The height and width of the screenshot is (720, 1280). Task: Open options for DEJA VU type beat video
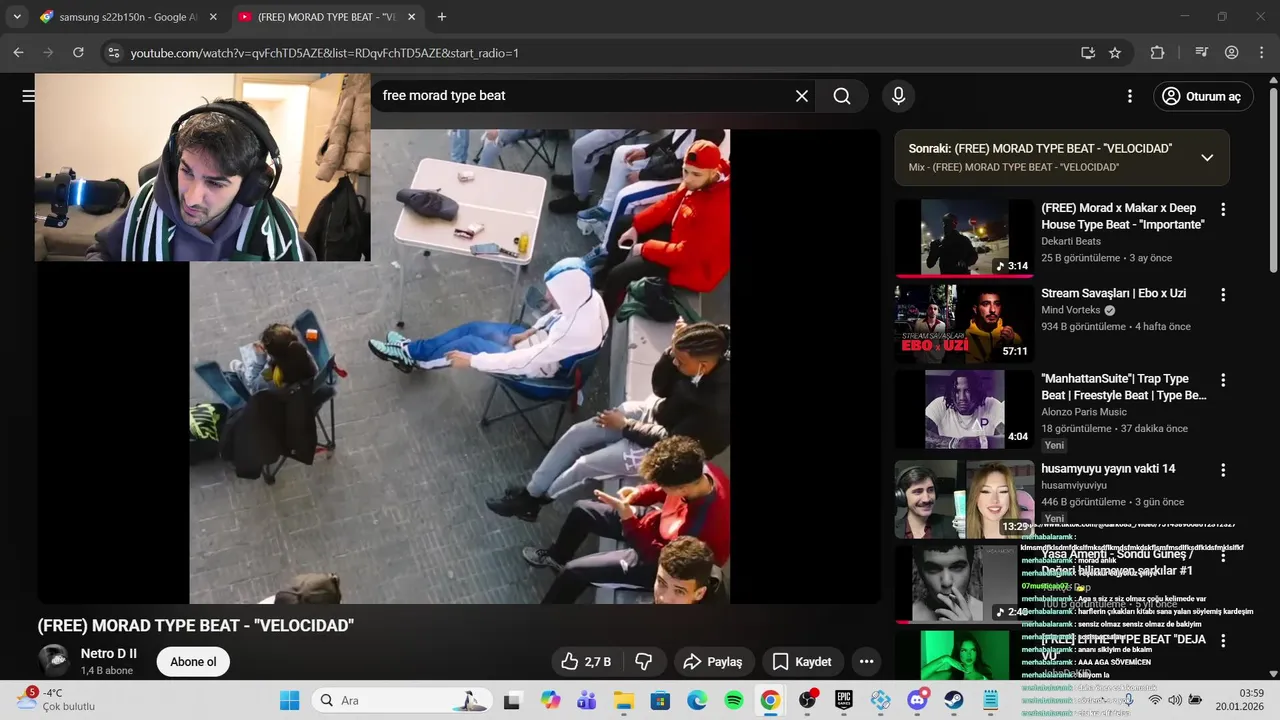1223,640
